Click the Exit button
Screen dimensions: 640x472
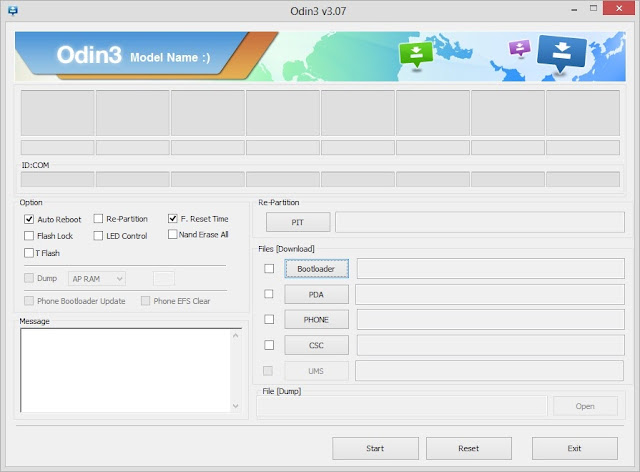coord(574,448)
